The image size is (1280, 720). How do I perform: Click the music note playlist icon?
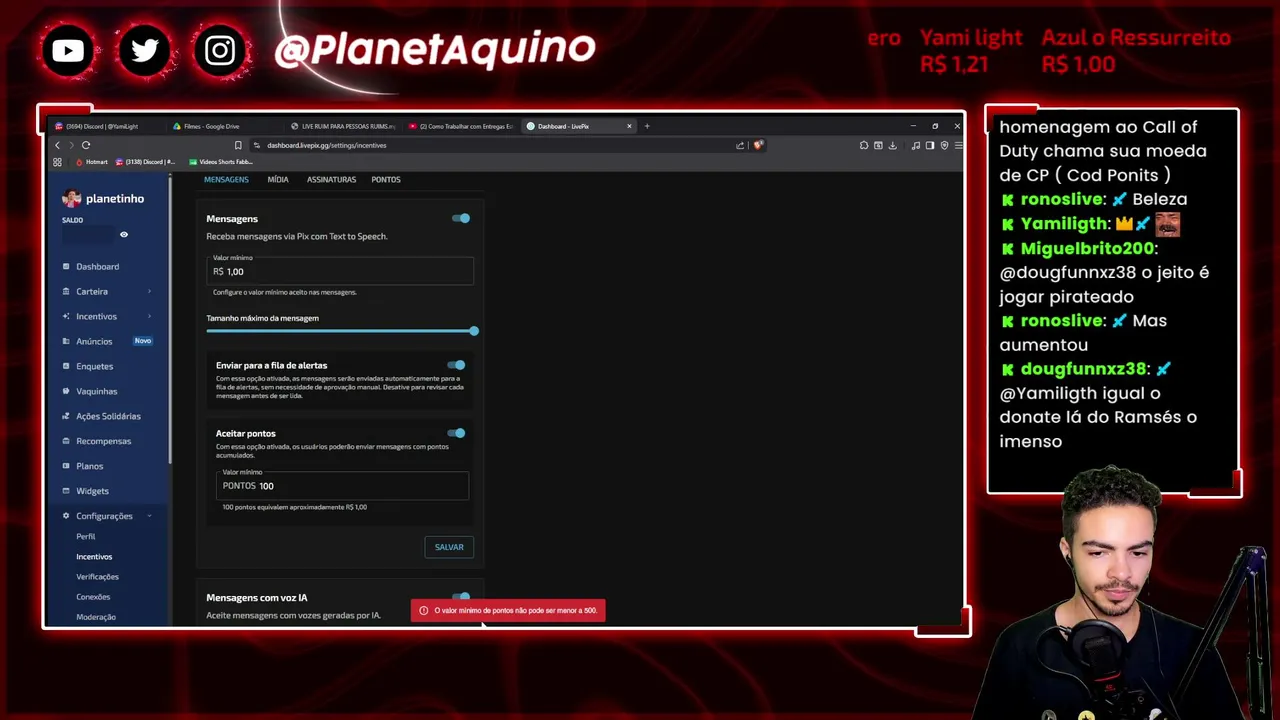916,145
